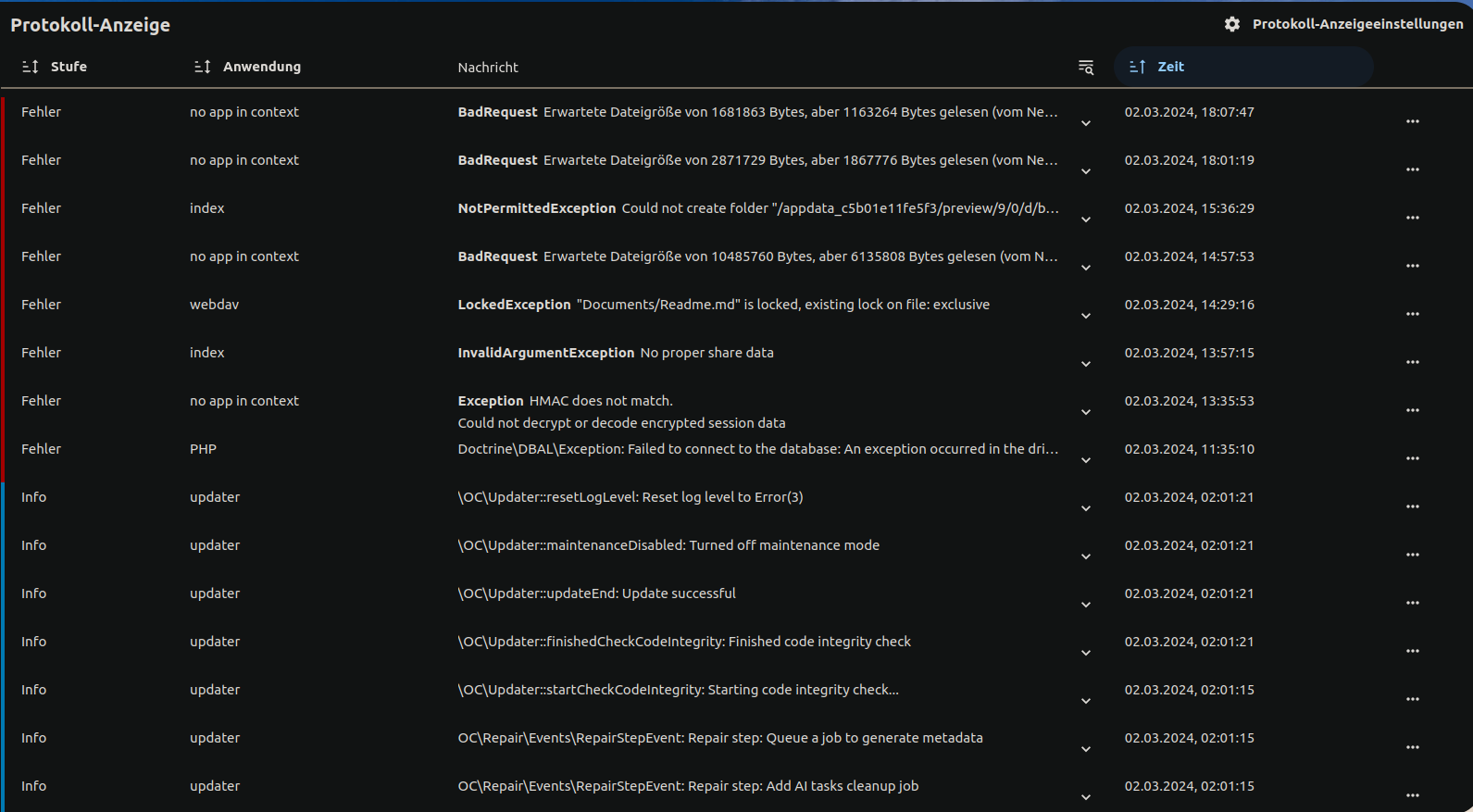
Task: Expand the AI tasks cleanup job entry
Action: click(1086, 797)
